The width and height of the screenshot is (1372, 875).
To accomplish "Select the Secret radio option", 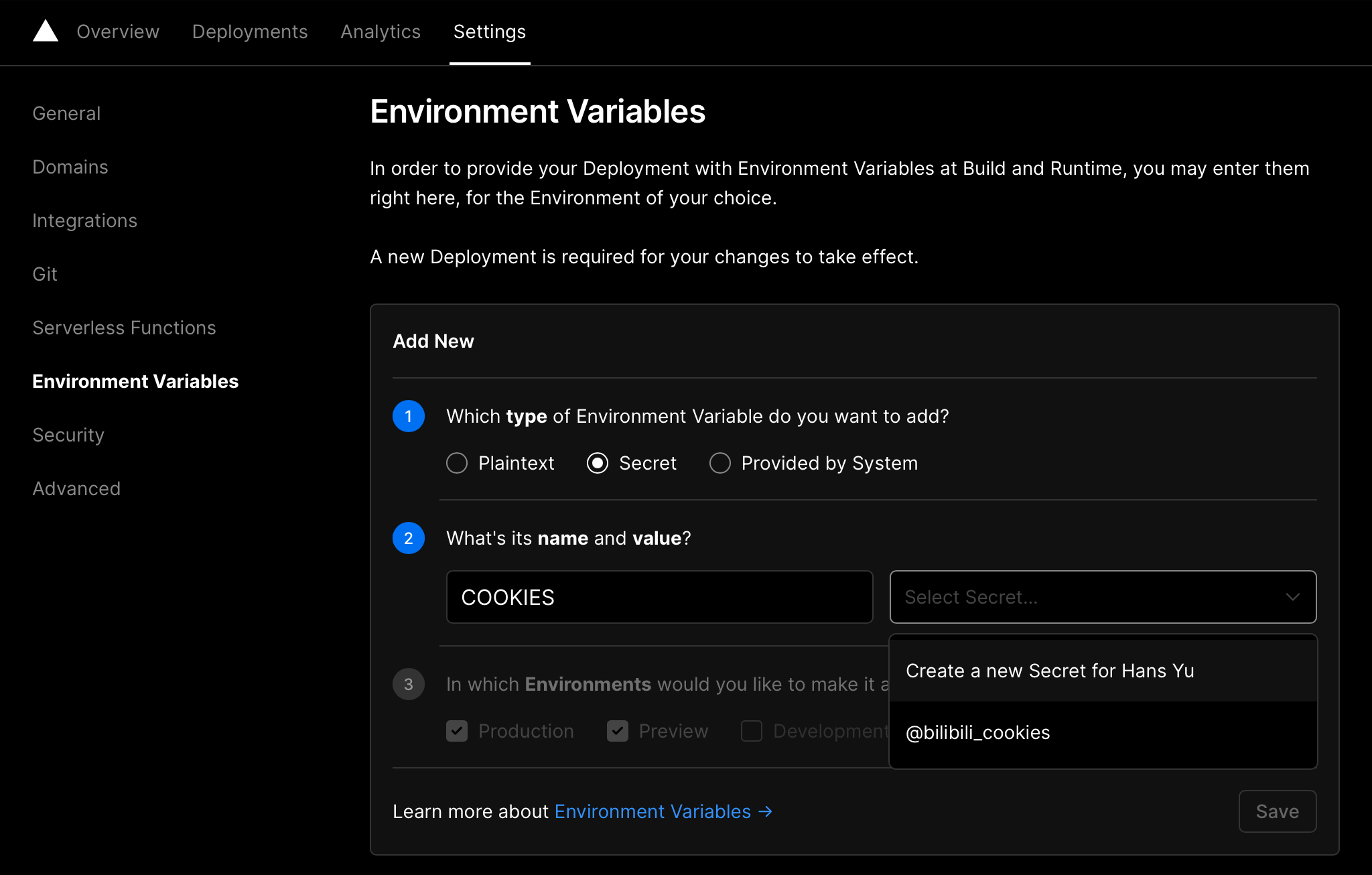I will coord(598,463).
